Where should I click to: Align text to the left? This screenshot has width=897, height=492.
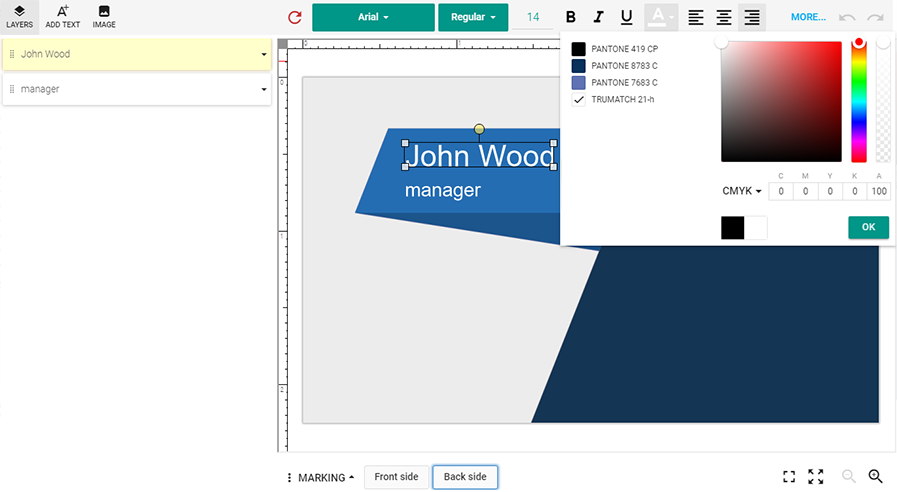[696, 17]
